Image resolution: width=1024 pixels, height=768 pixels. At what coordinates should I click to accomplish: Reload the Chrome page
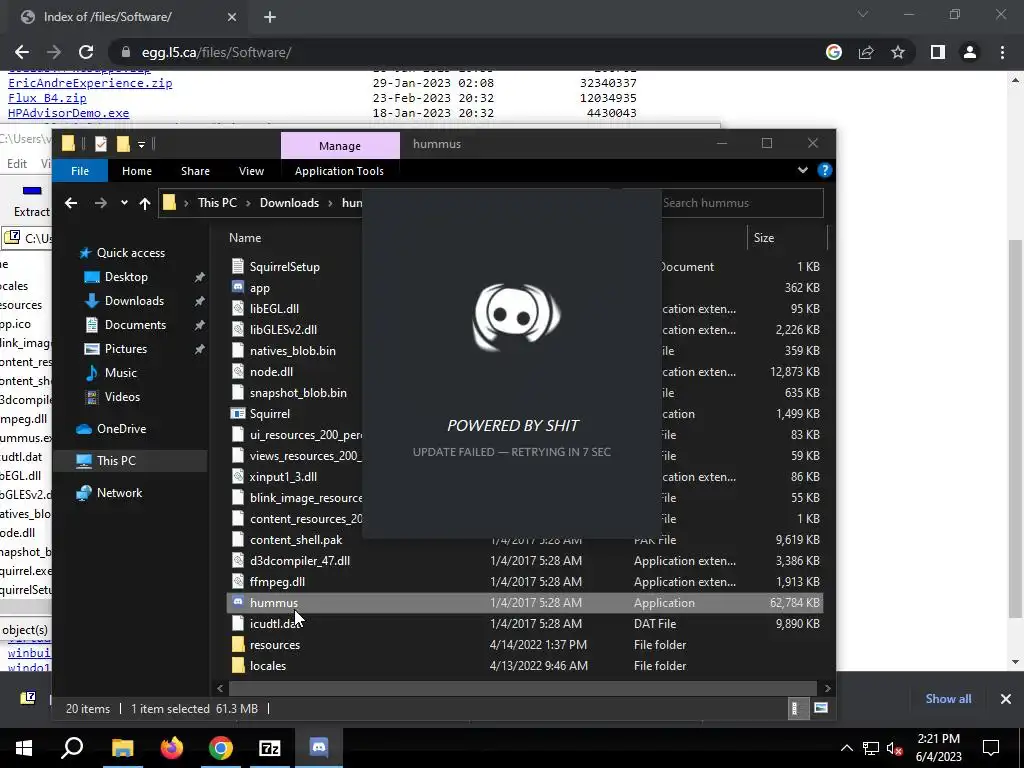pyautogui.click(x=86, y=52)
